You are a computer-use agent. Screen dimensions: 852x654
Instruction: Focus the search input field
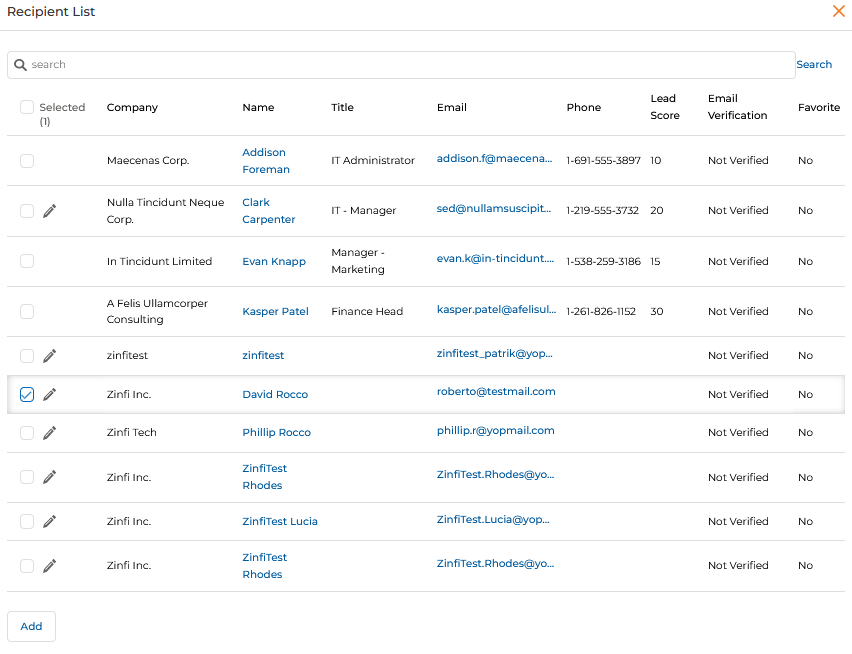coord(401,65)
